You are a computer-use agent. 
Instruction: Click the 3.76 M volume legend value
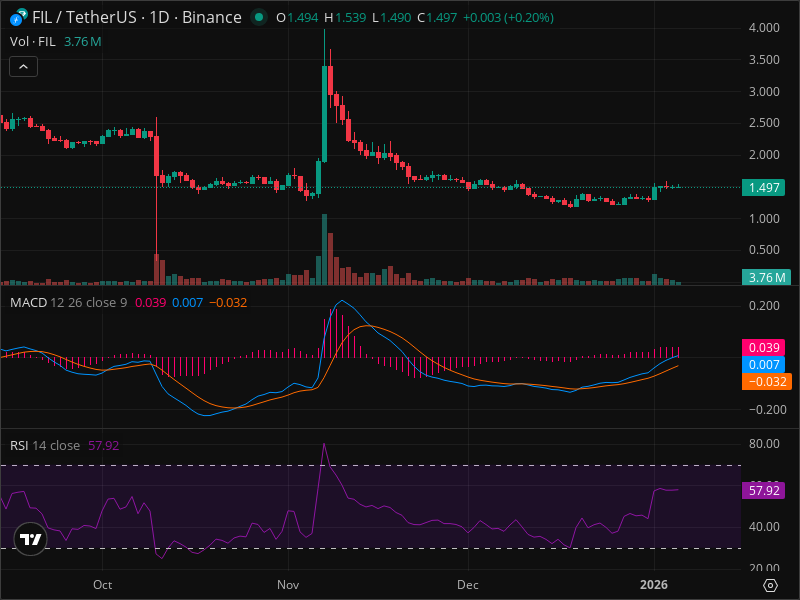click(83, 42)
